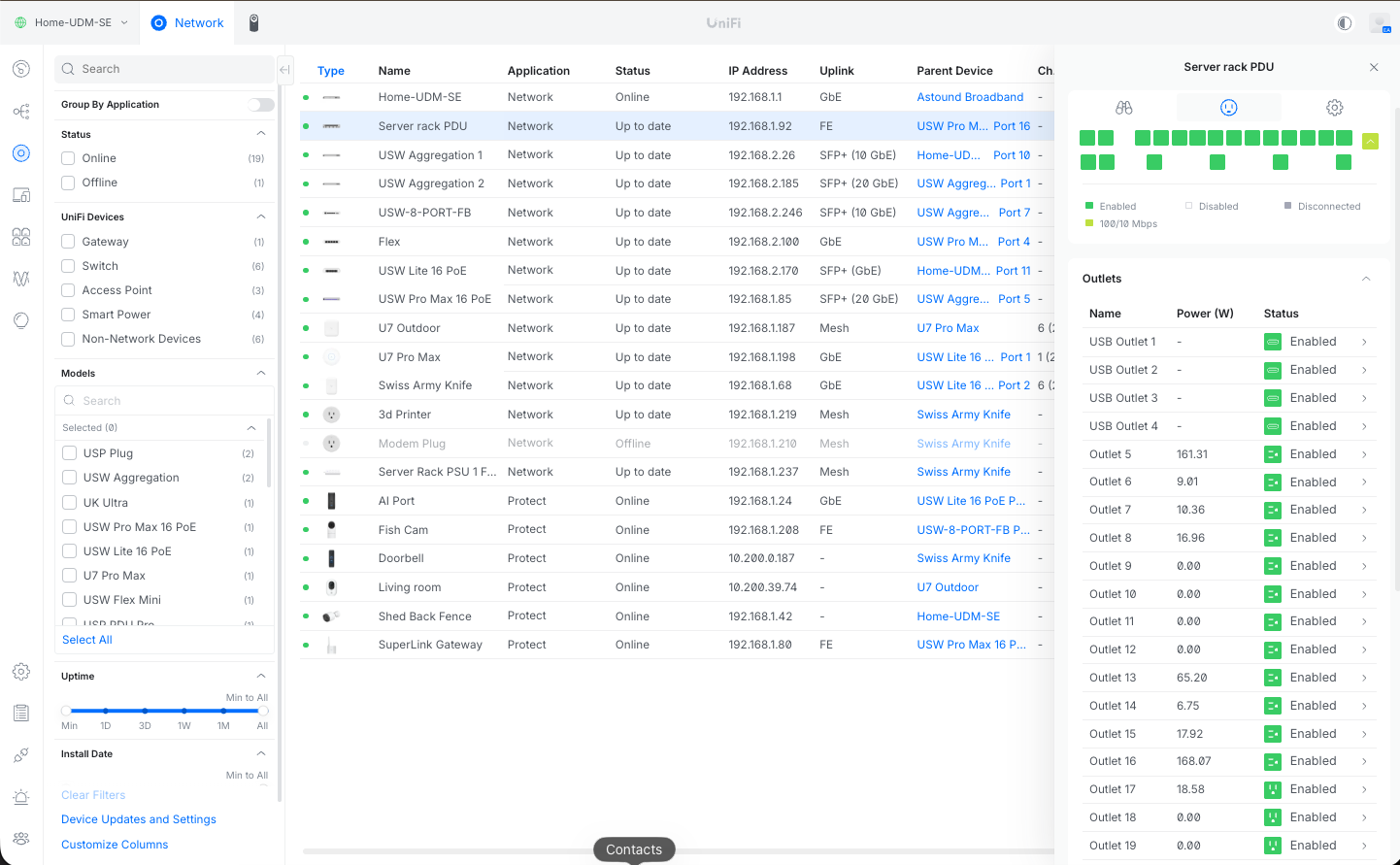1400x865 pixels.
Task: Collapse the UniFi Devices filter group
Action: click(x=260, y=216)
